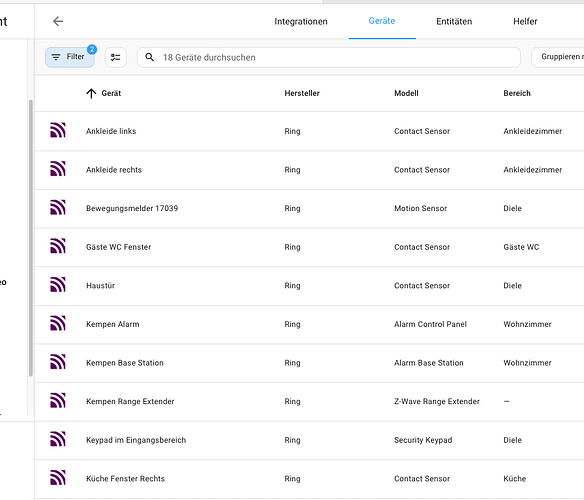Open the Kempen Base Station device row
Viewport: 584px width, 500px height.
click(x=309, y=363)
